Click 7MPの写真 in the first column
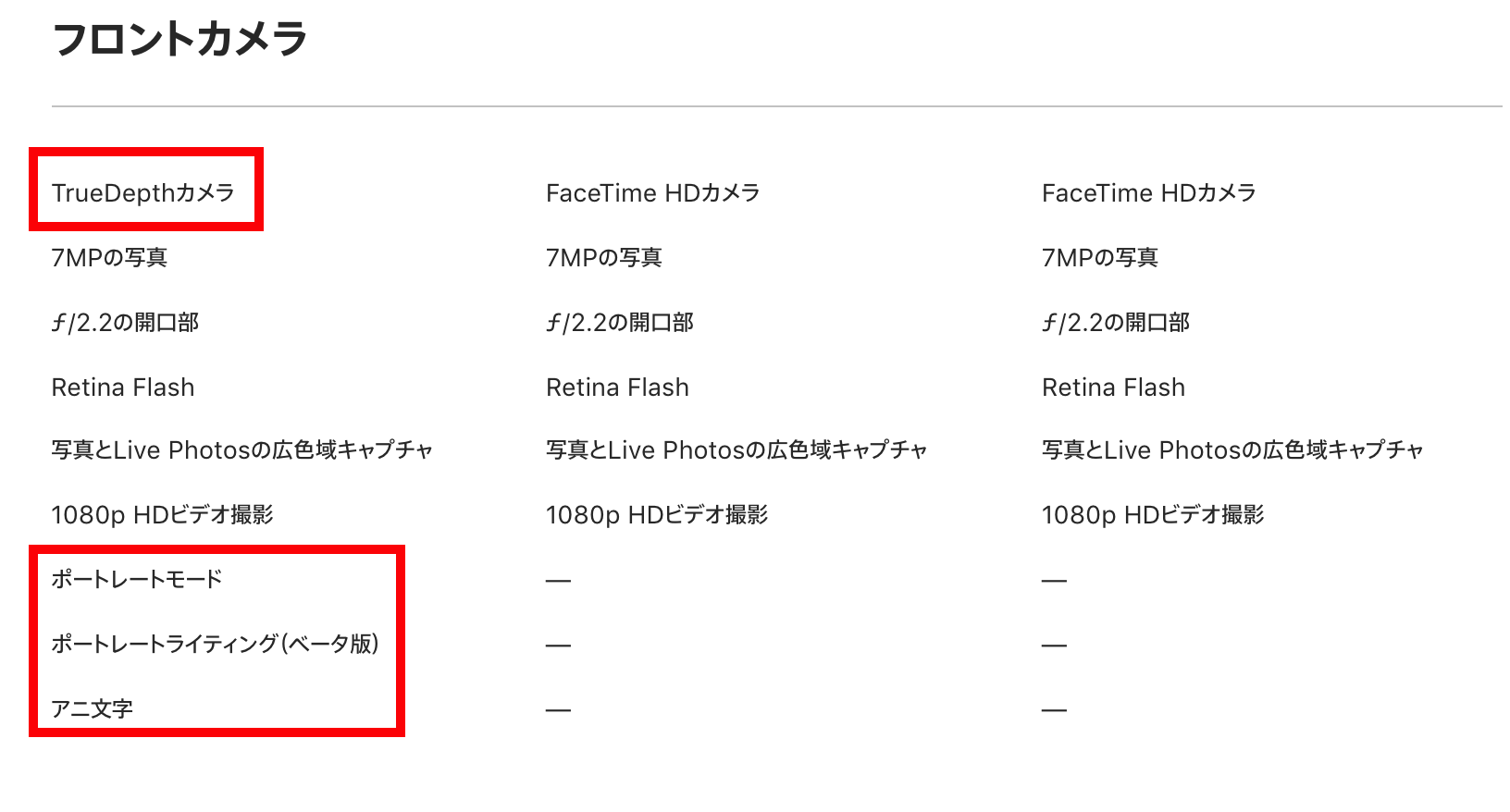Viewport: 1510px width, 812px height. [x=109, y=257]
